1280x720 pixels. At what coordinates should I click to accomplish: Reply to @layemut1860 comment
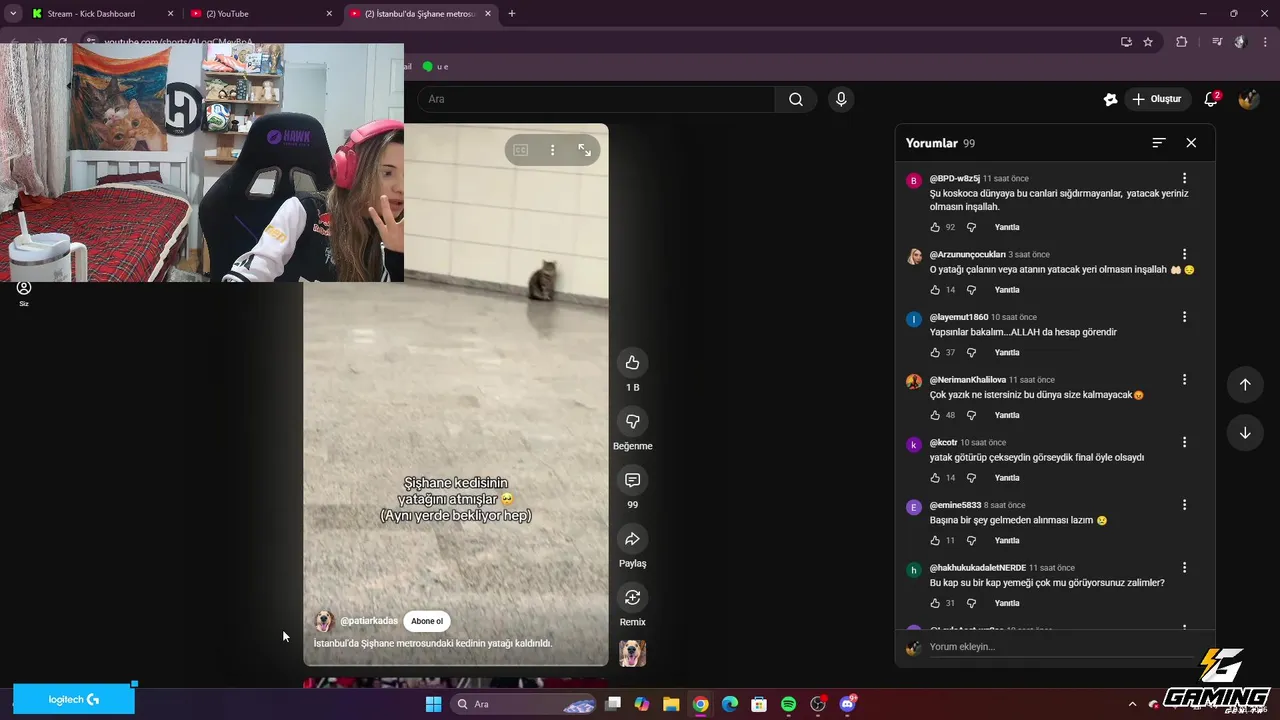(1007, 353)
